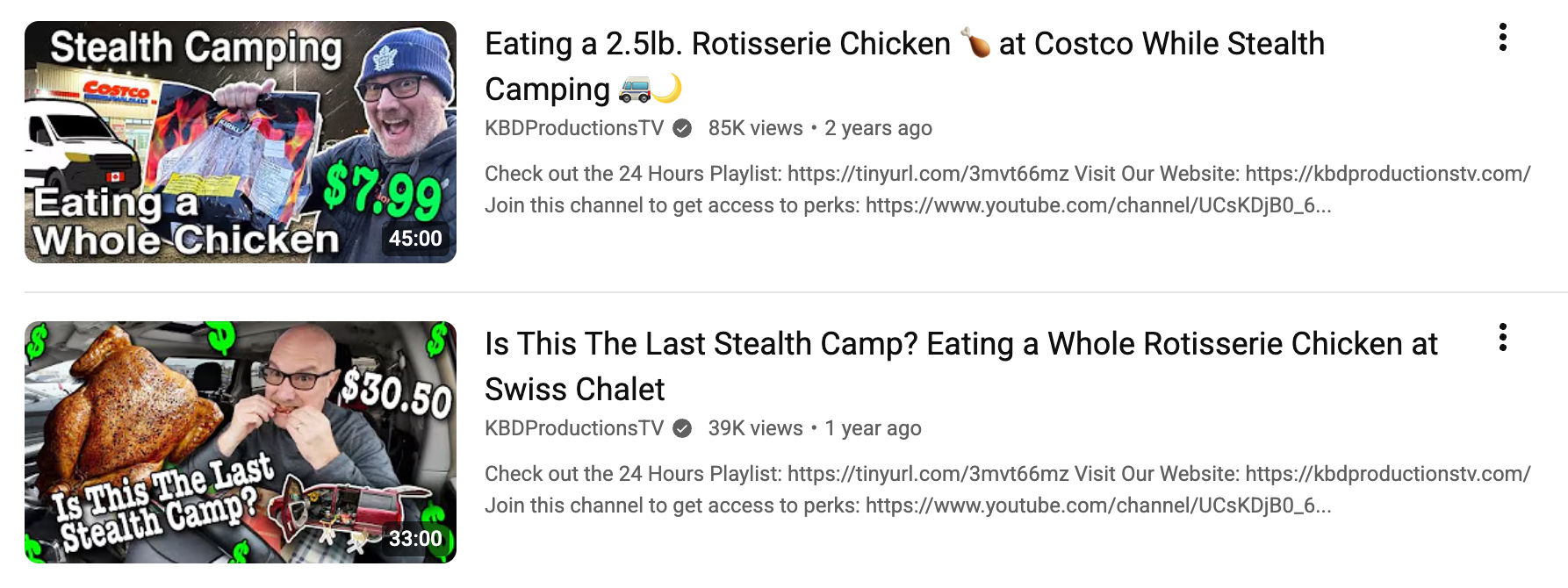Click the 85K views text
Screen dimensions: 1568x588
coord(755,129)
